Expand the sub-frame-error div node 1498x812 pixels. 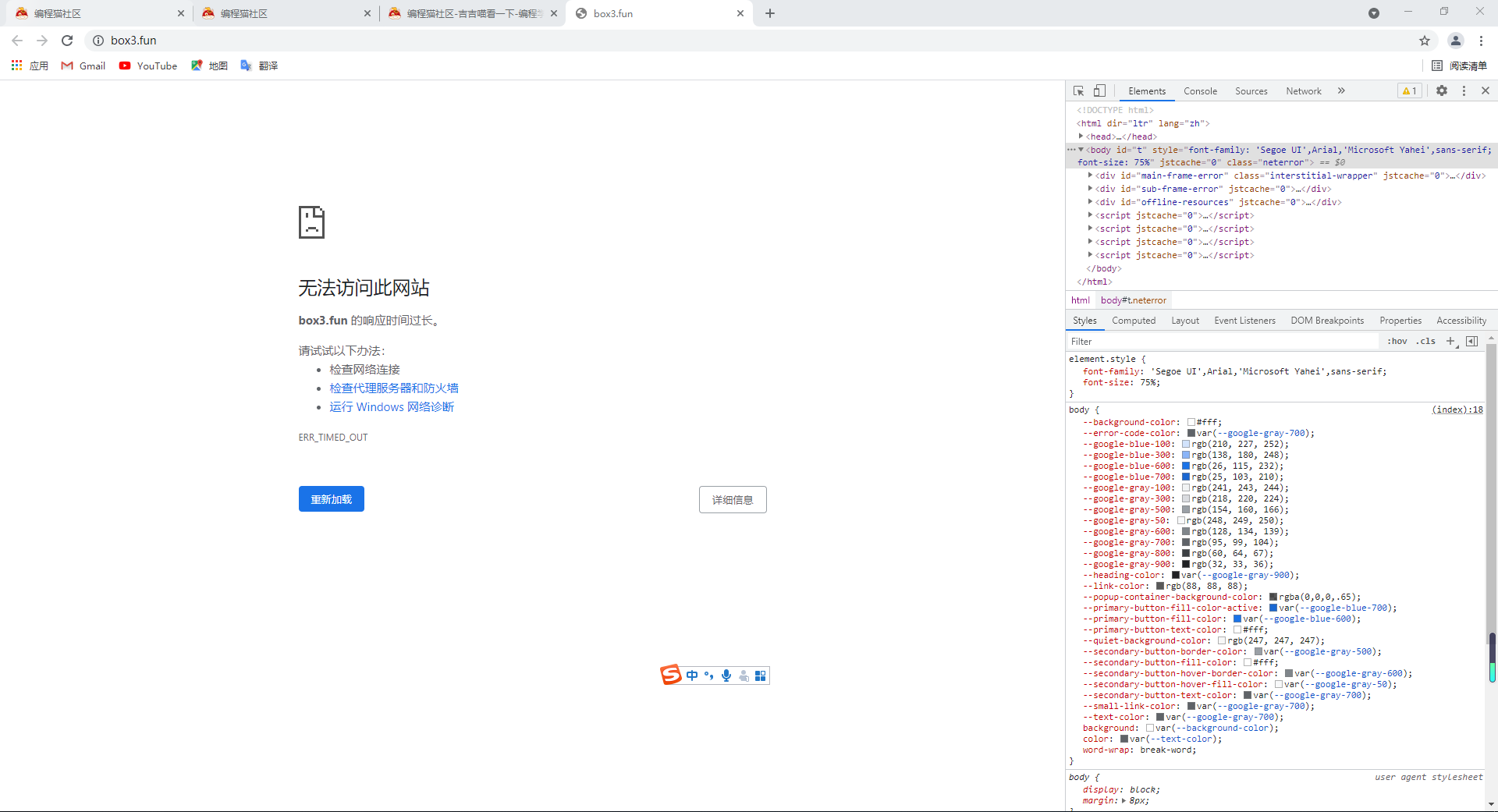[x=1091, y=190]
